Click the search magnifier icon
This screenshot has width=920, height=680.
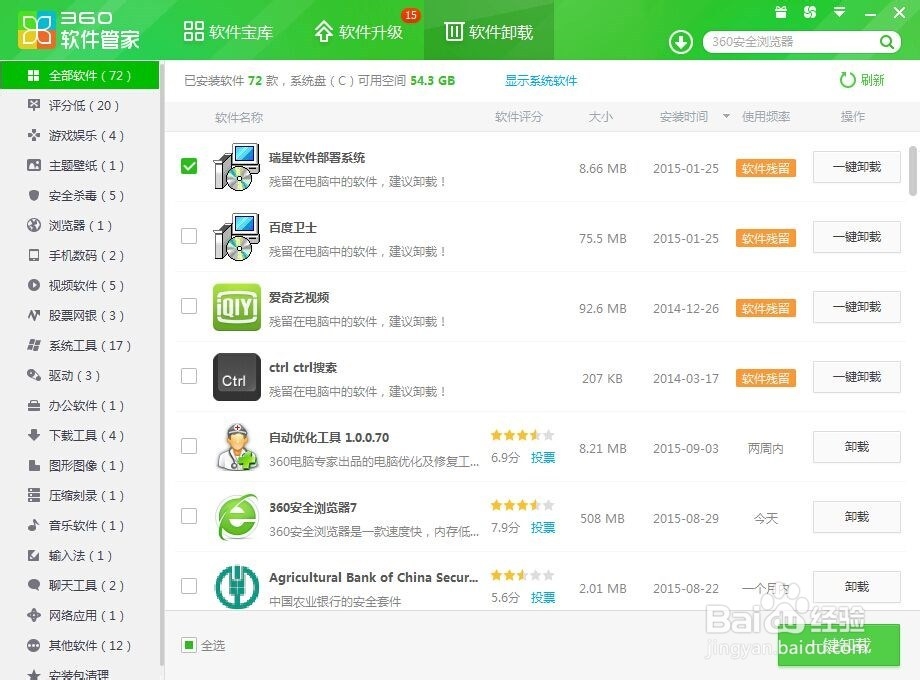pos(887,42)
